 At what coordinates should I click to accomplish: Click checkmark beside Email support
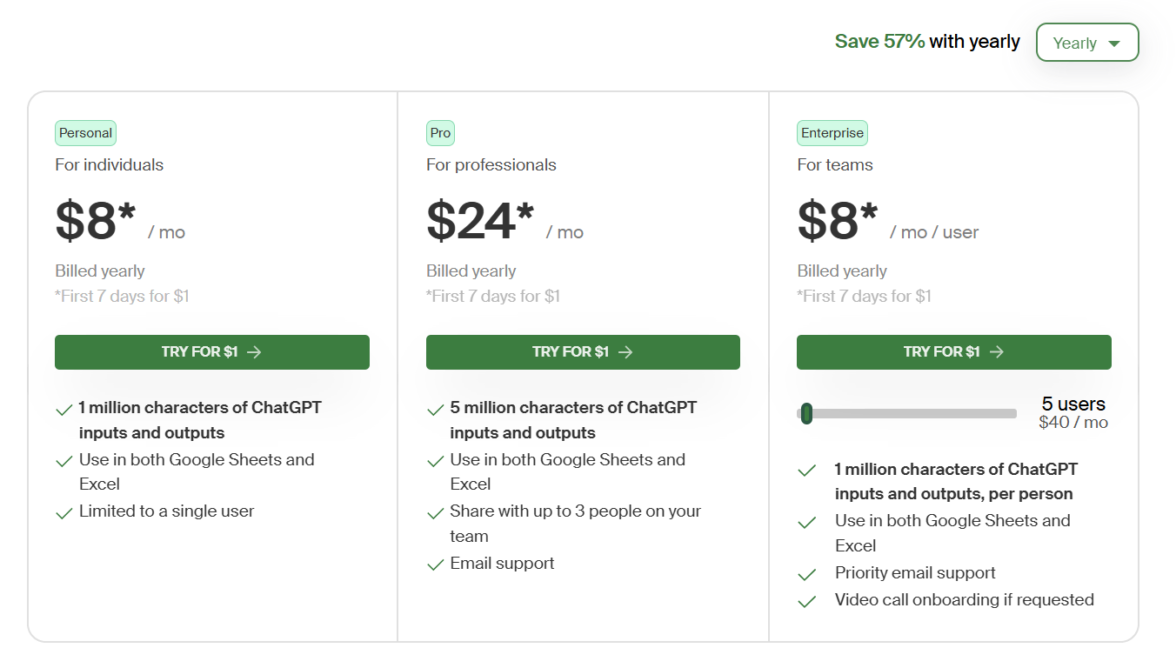click(435, 565)
